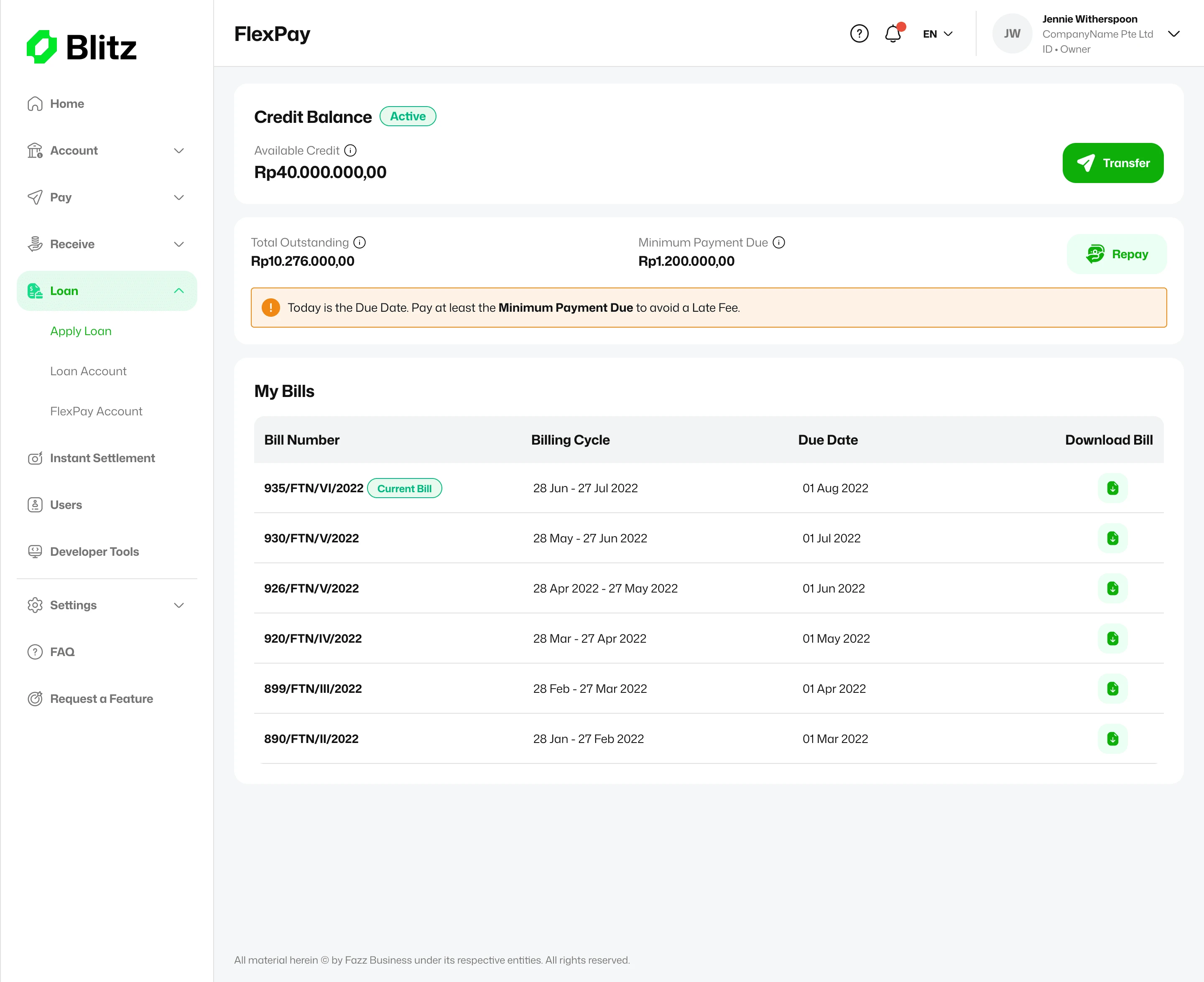Click the Home sidebar icon
This screenshot has width=1204, height=982.
(x=35, y=104)
